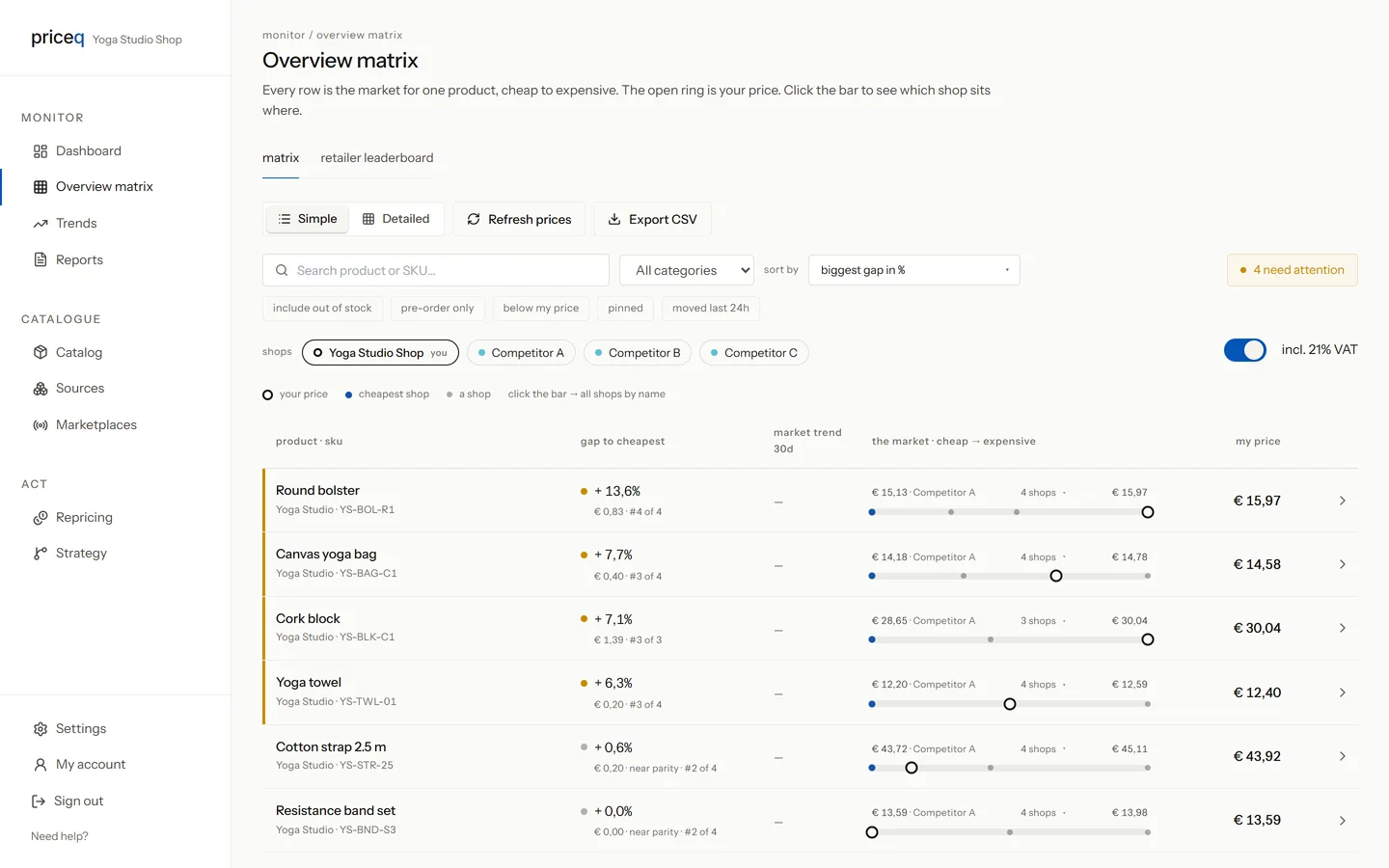Switch to the matrix tab
Screen dimensions: 1389x868
tap(281, 158)
